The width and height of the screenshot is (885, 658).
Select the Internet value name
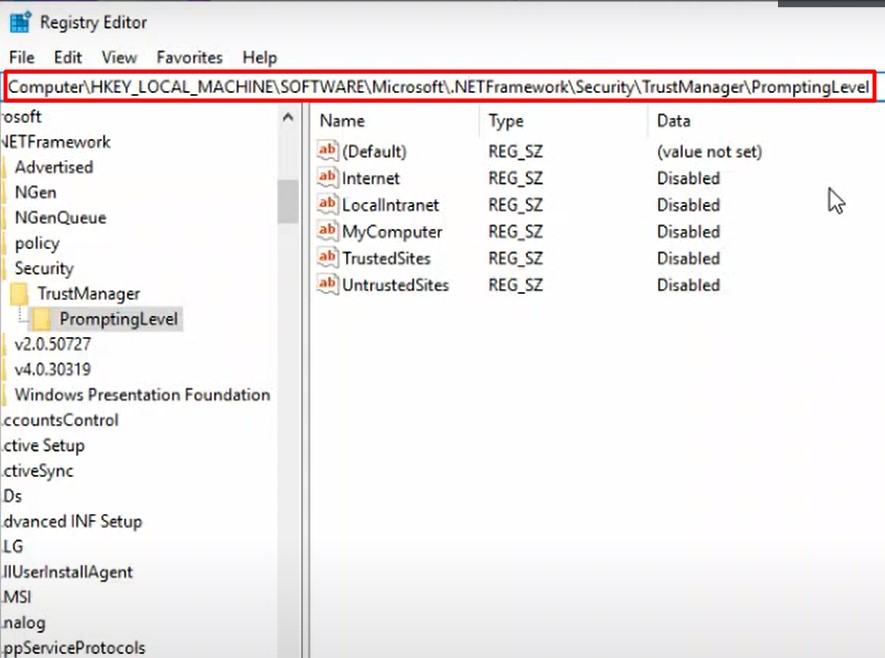[371, 178]
